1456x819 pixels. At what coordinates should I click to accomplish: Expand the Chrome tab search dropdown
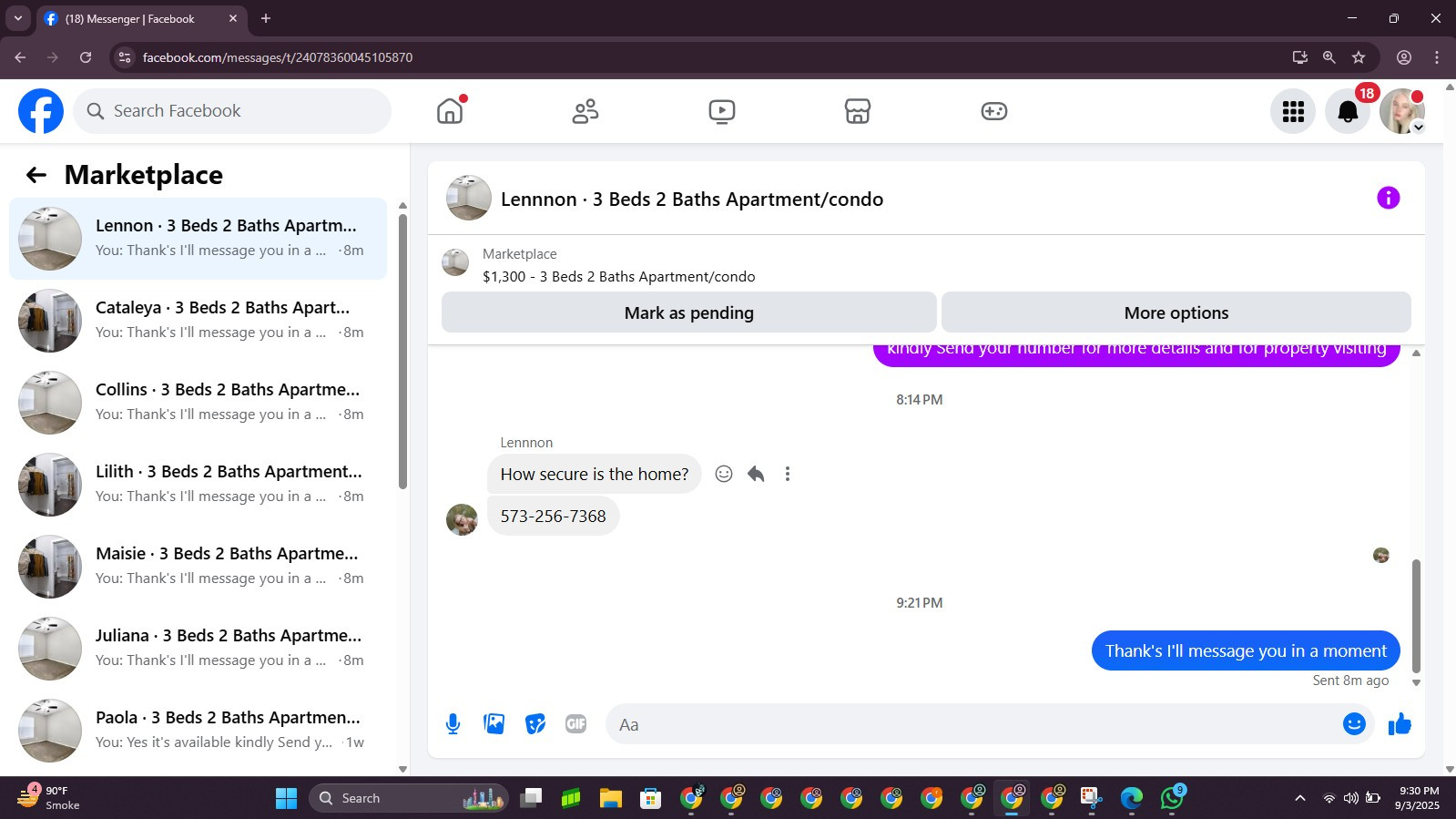[x=17, y=18]
